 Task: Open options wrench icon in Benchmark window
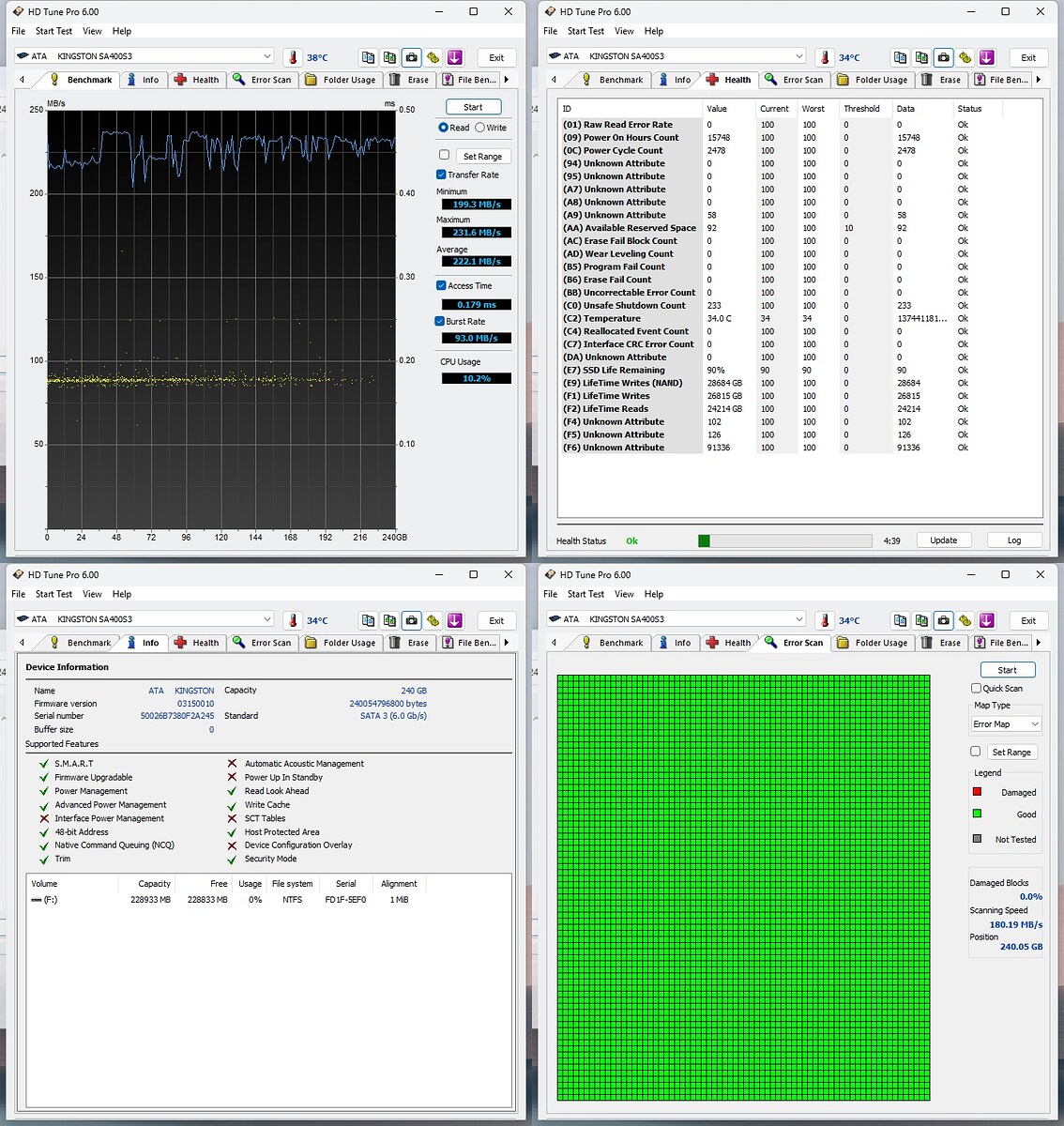click(433, 57)
